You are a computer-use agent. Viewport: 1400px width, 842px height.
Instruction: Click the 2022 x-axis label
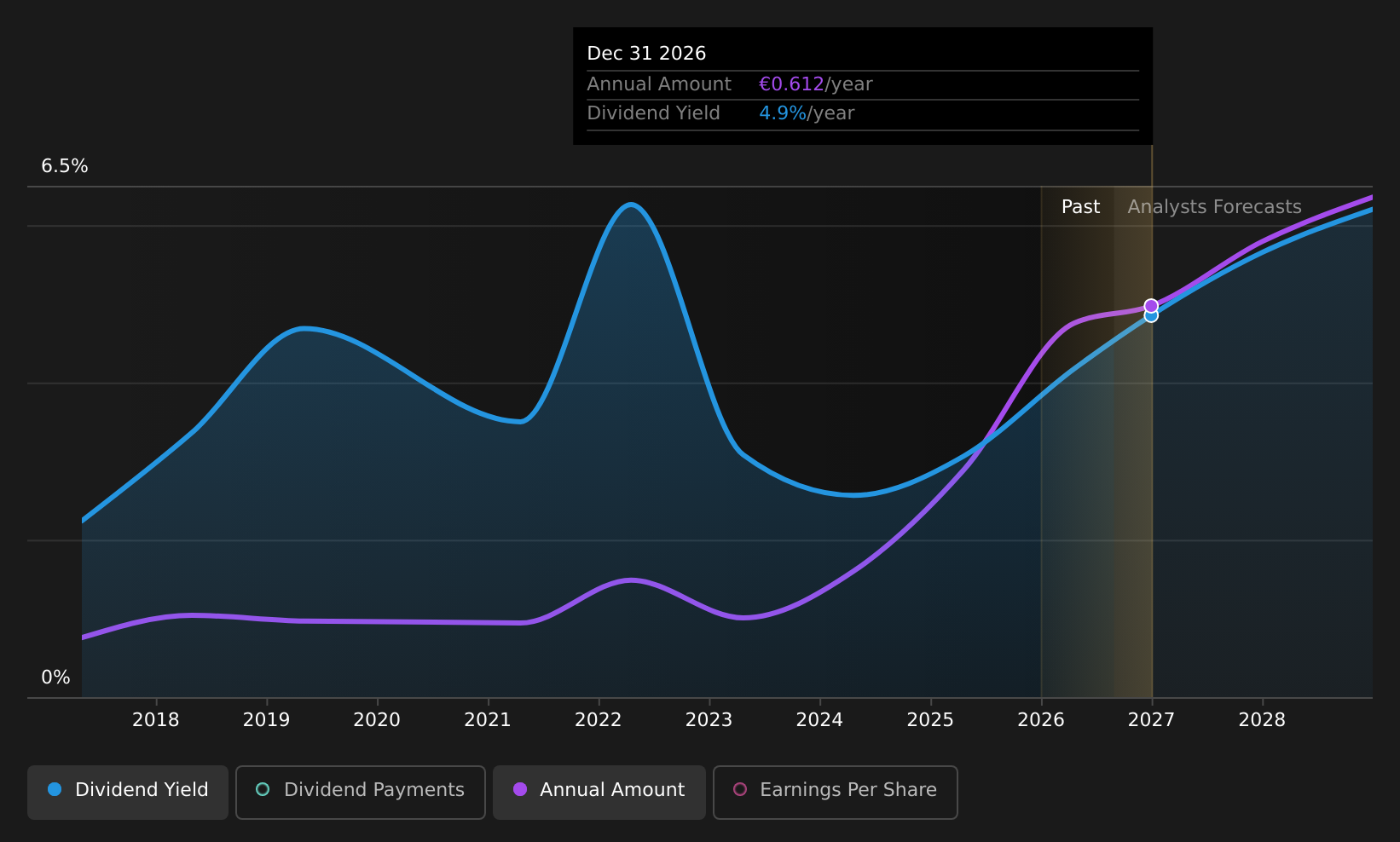[x=599, y=720]
